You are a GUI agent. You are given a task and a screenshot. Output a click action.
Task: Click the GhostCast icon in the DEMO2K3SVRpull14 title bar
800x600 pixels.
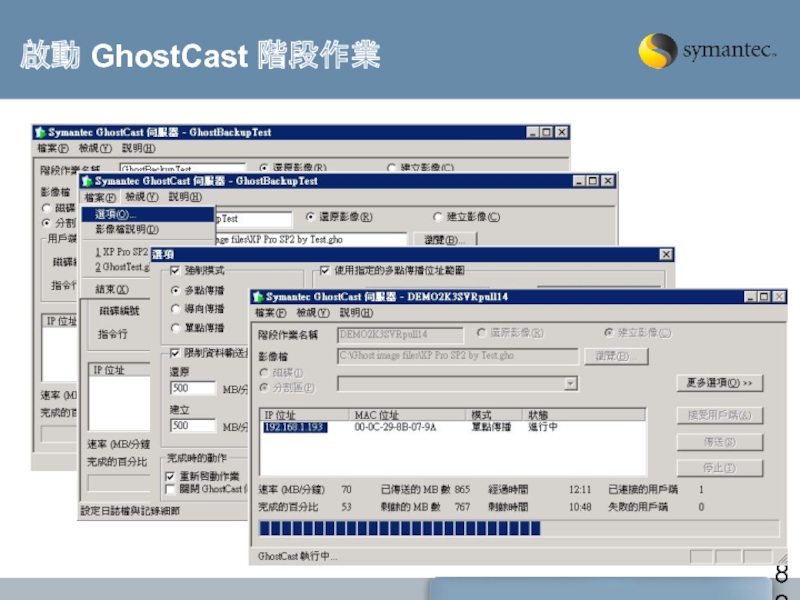click(x=258, y=297)
